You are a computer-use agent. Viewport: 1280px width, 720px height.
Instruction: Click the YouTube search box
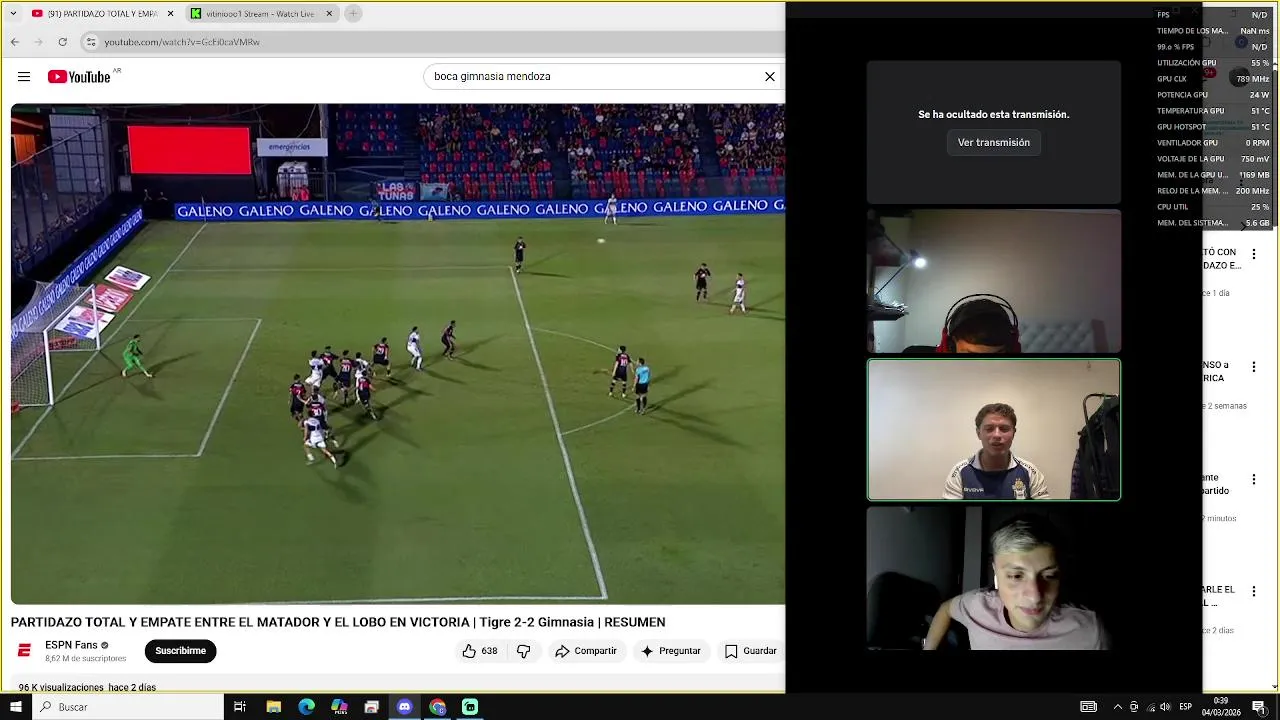[595, 76]
